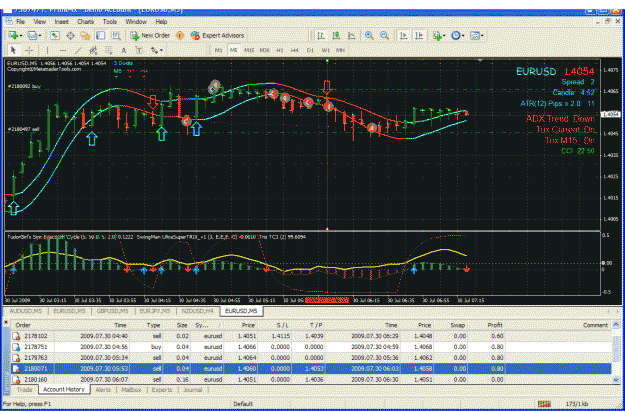The height and width of the screenshot is (411, 625).
Task: Open the Templates icon
Action: point(474,35)
